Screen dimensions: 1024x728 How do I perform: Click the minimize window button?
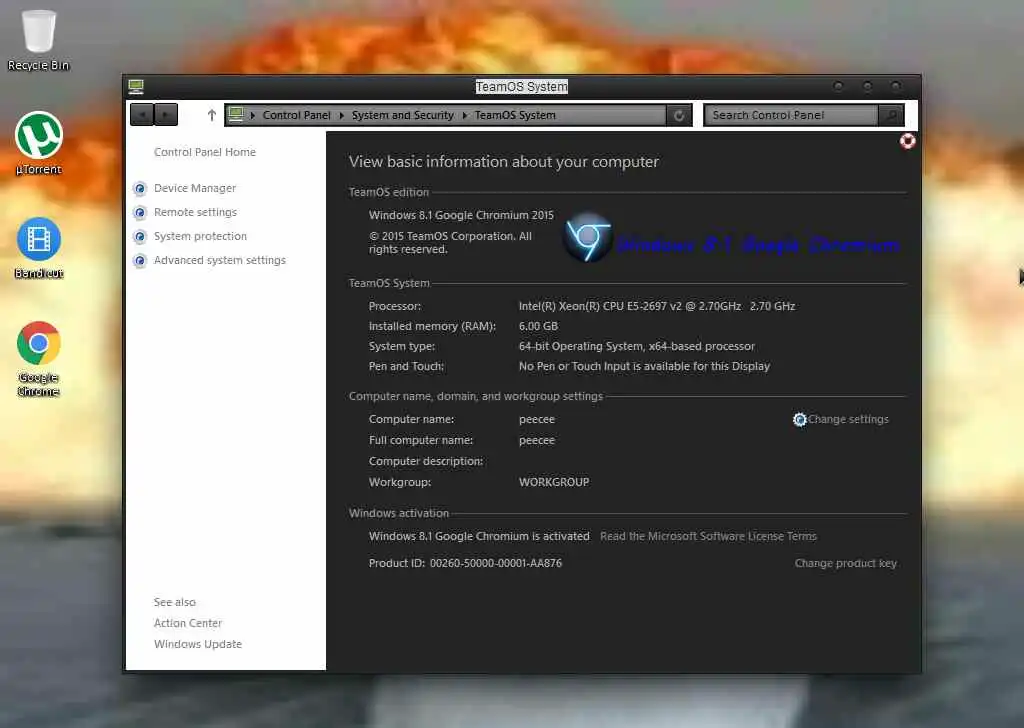coord(838,86)
